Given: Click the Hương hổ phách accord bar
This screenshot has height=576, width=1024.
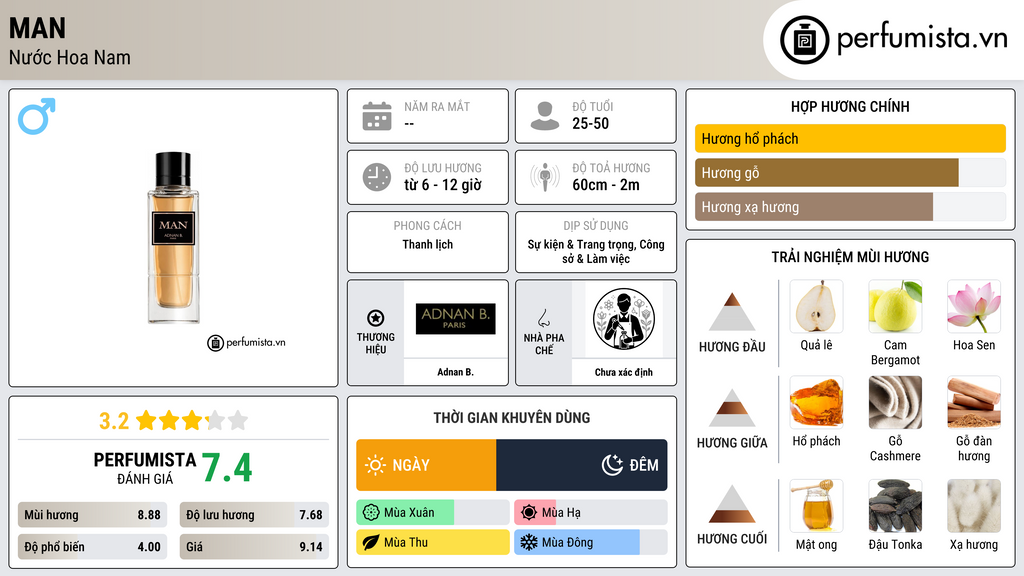Looking at the screenshot, I should click(850, 138).
